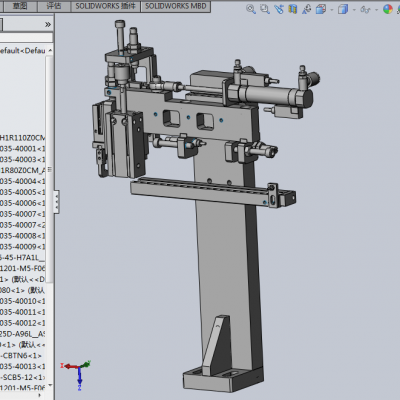Select component 035-40005<1
The width and height of the screenshot is (400, 400).
(23, 192)
